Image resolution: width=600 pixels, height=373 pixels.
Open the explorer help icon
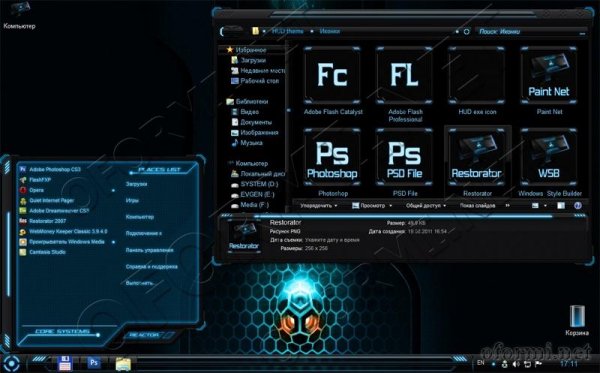click(x=578, y=205)
